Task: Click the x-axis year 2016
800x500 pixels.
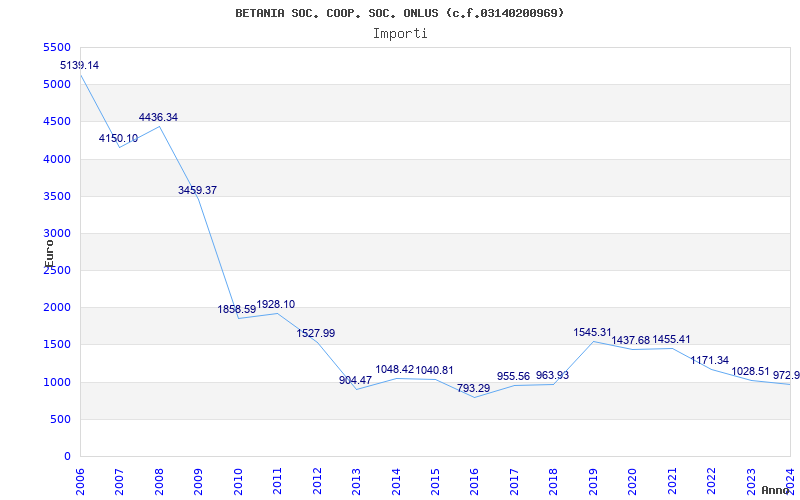Action: click(474, 482)
